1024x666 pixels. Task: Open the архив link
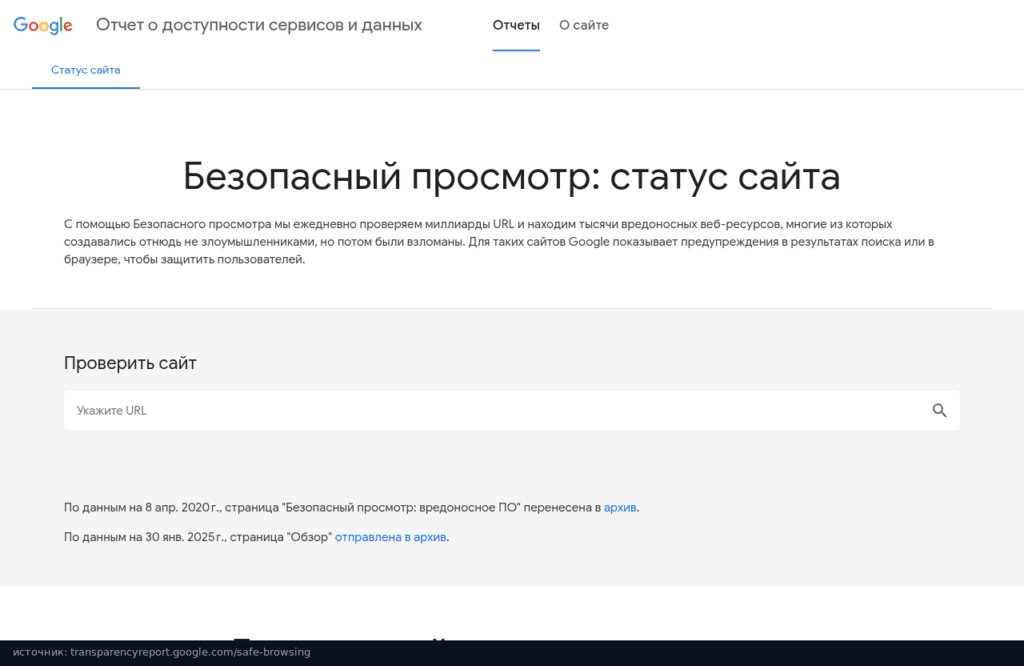620,507
